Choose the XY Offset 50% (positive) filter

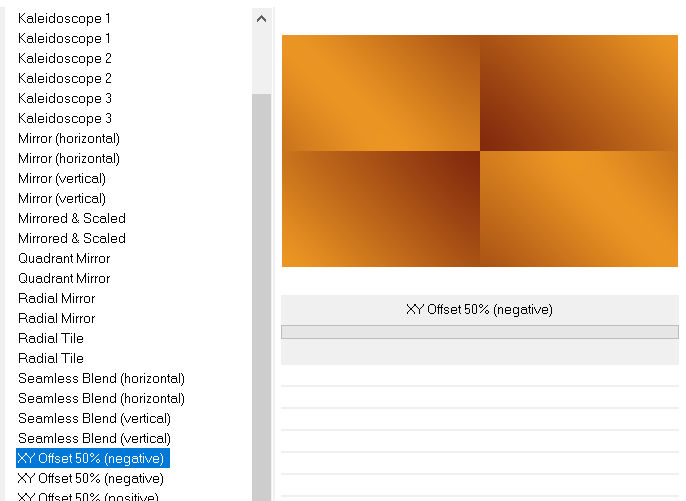click(x=88, y=496)
